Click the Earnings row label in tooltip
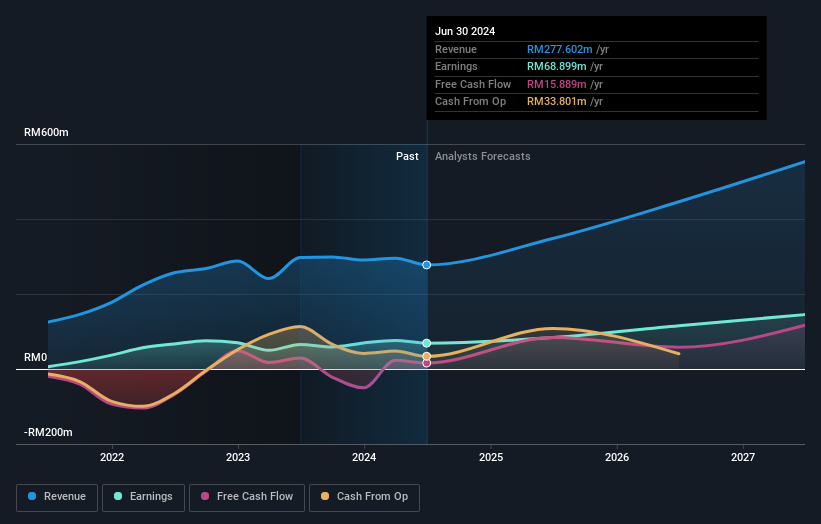821x524 pixels. click(456, 66)
